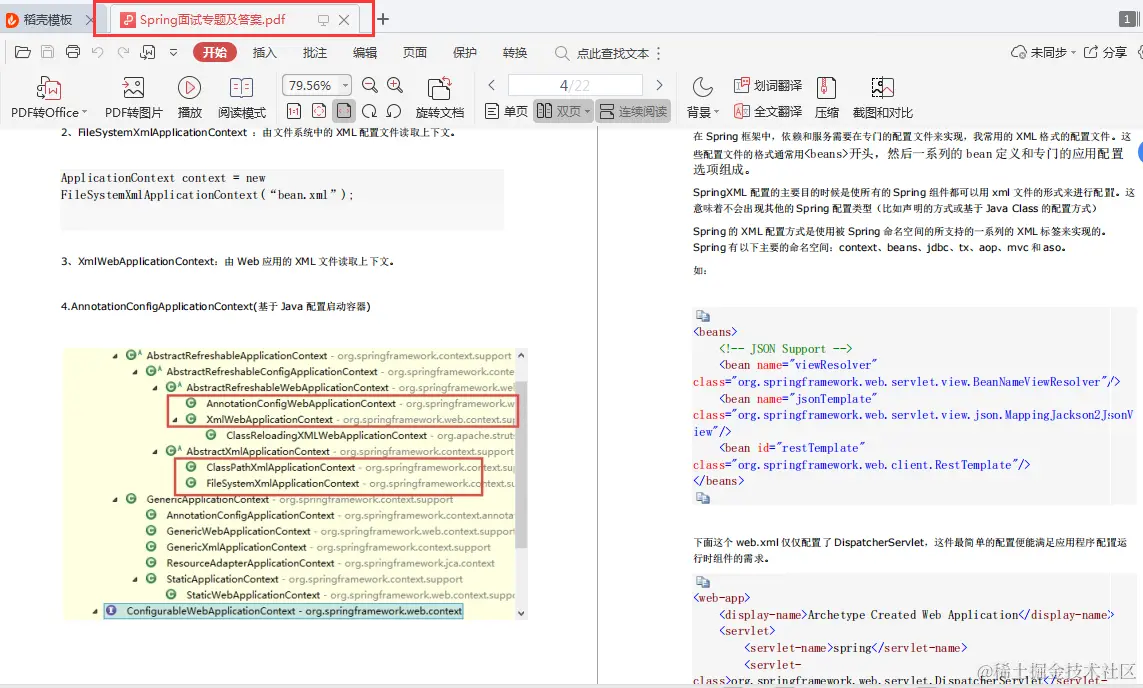The image size is (1143, 688).
Task: Click the export-to-Word quick toolbar icon
Action: (148, 52)
